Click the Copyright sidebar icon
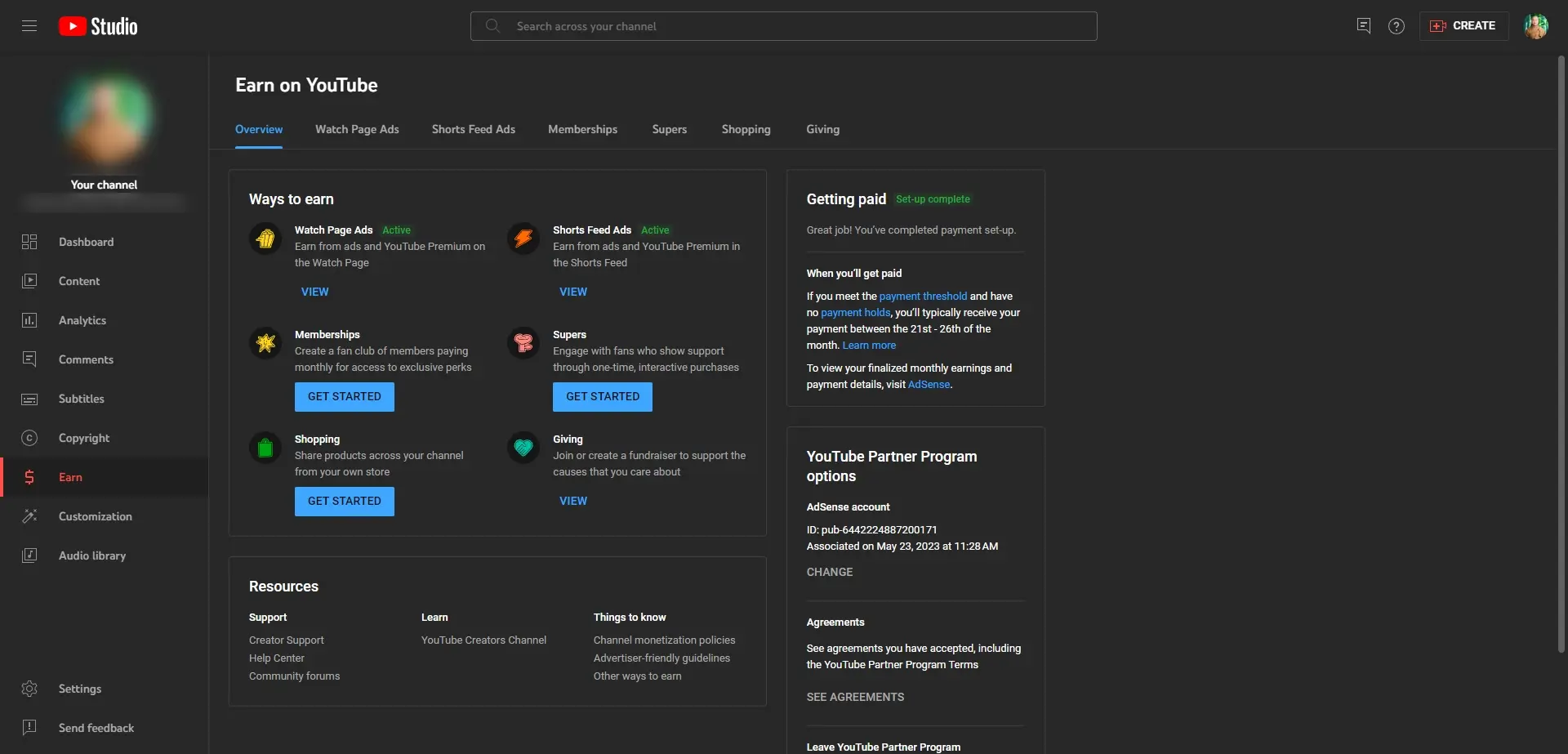 29,438
